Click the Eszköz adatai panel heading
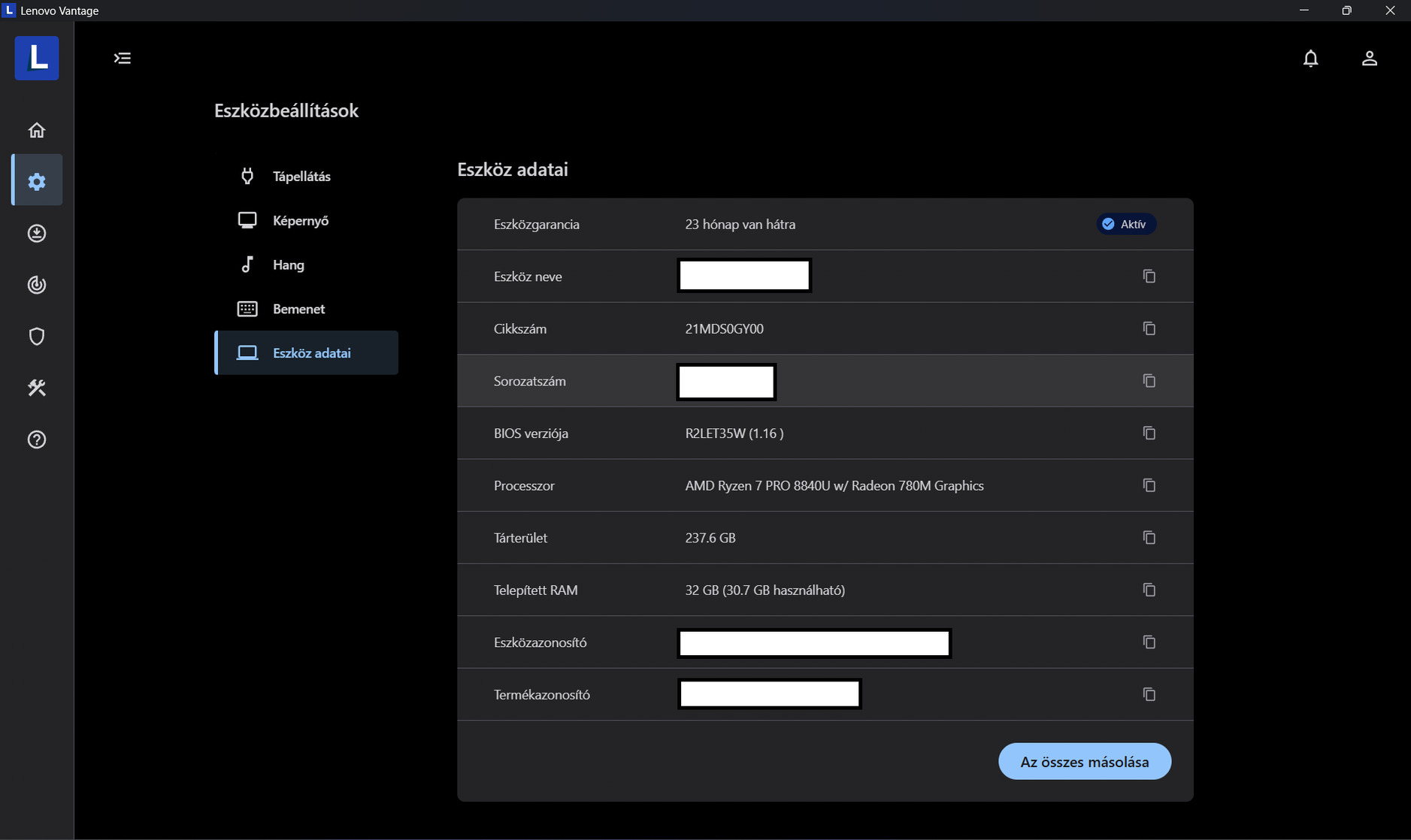 (x=513, y=169)
